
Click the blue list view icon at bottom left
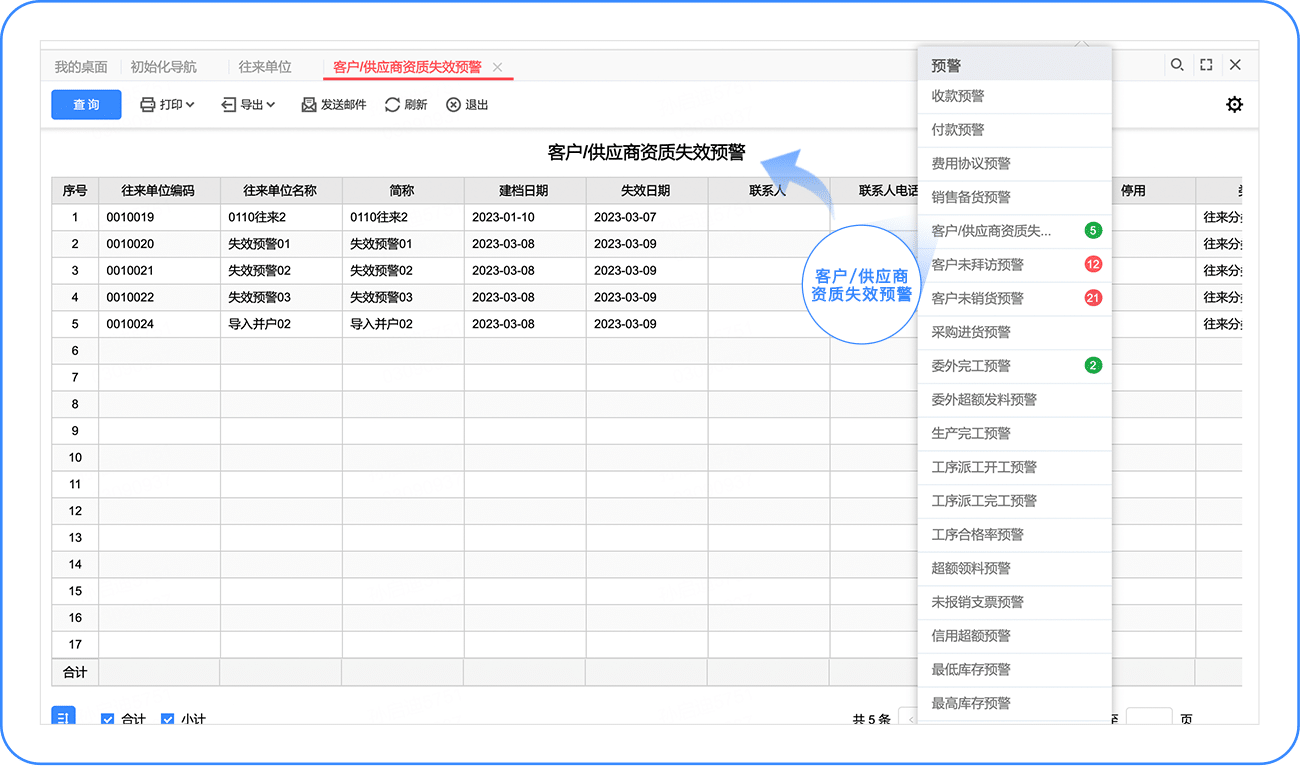click(63, 716)
